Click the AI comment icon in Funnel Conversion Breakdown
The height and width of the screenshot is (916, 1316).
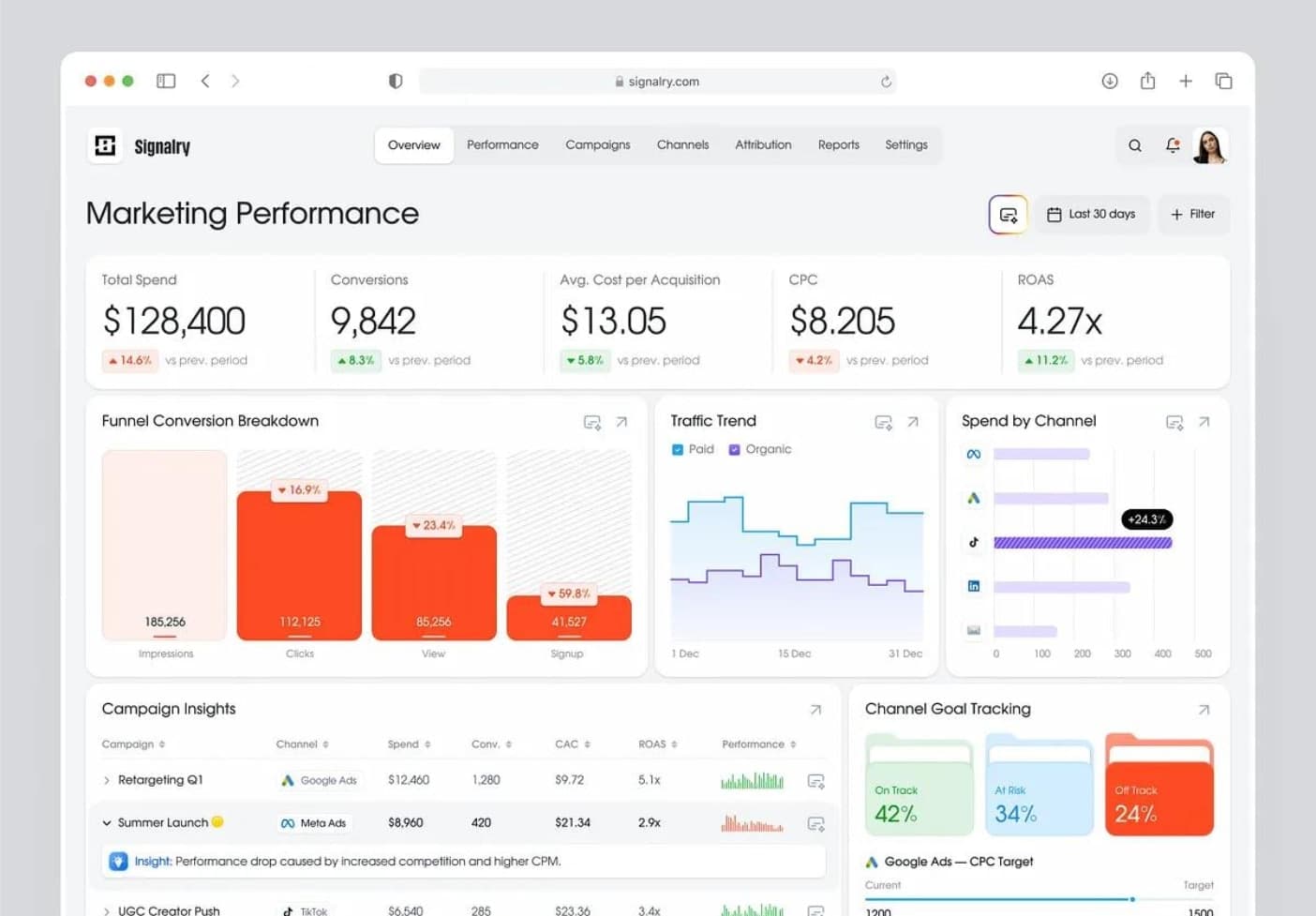591,422
